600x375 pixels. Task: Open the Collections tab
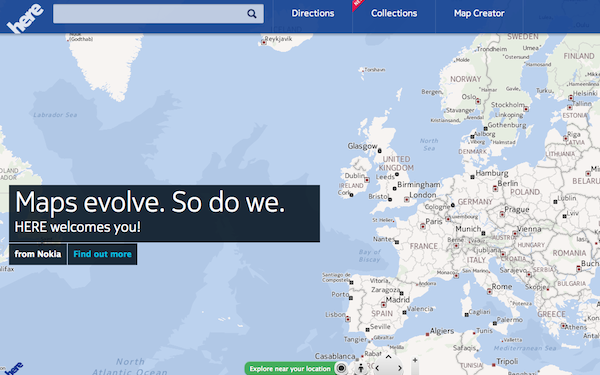click(394, 13)
